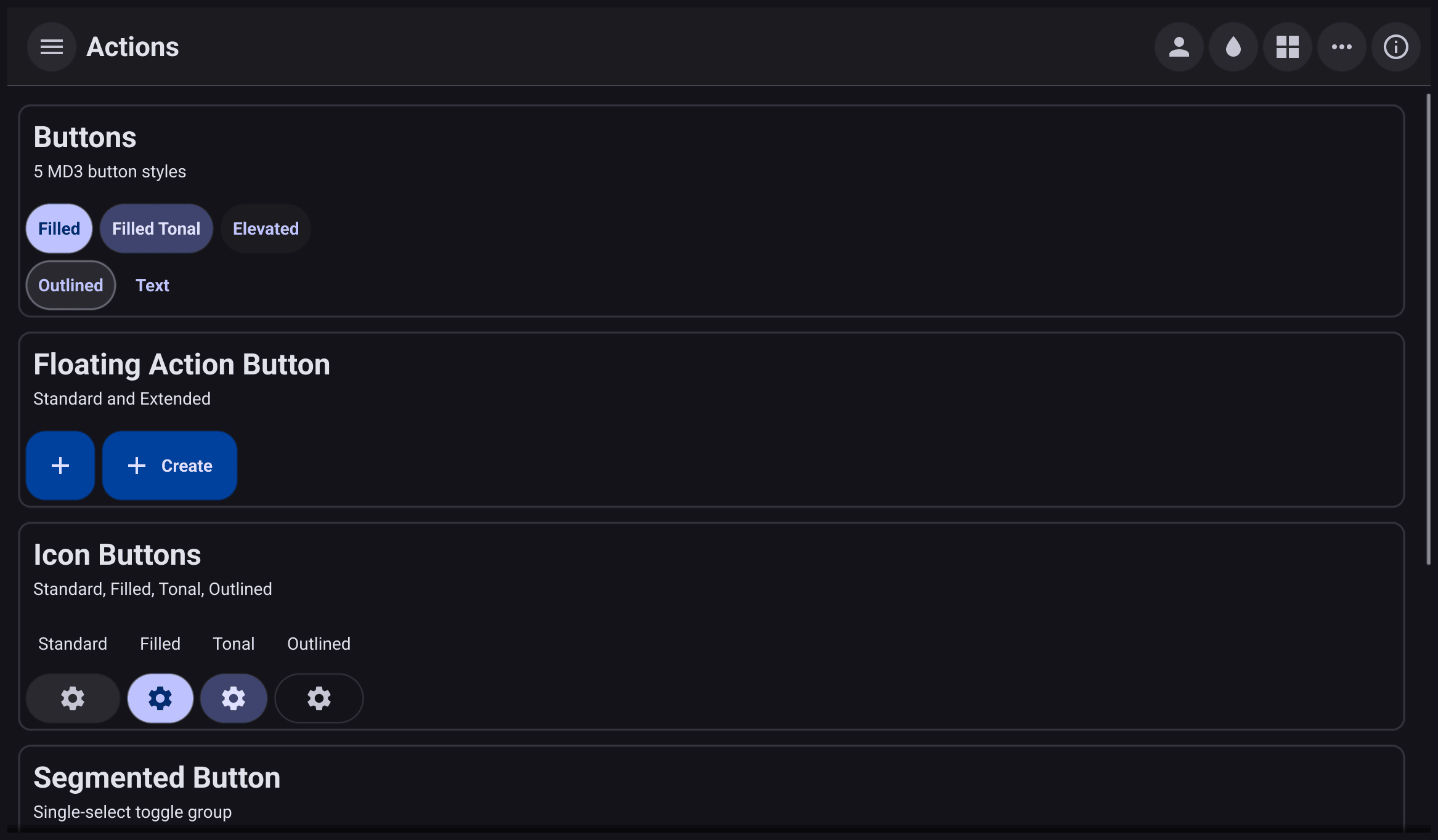
Task: Click the Actions page title
Action: 132,47
